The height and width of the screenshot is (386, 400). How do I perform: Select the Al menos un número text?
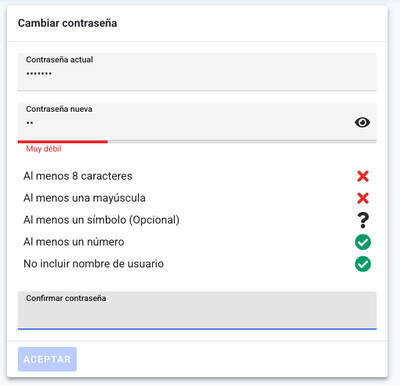click(74, 242)
